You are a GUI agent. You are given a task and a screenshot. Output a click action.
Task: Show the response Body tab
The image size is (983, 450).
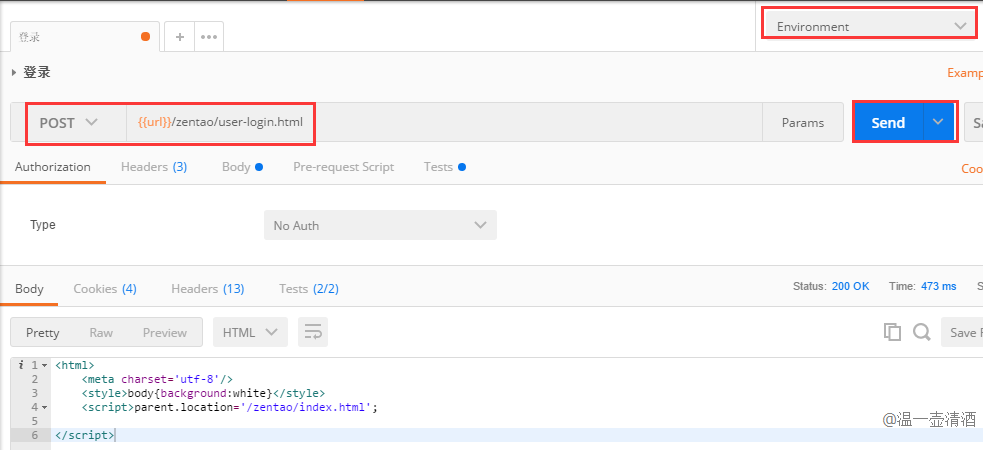point(29,289)
